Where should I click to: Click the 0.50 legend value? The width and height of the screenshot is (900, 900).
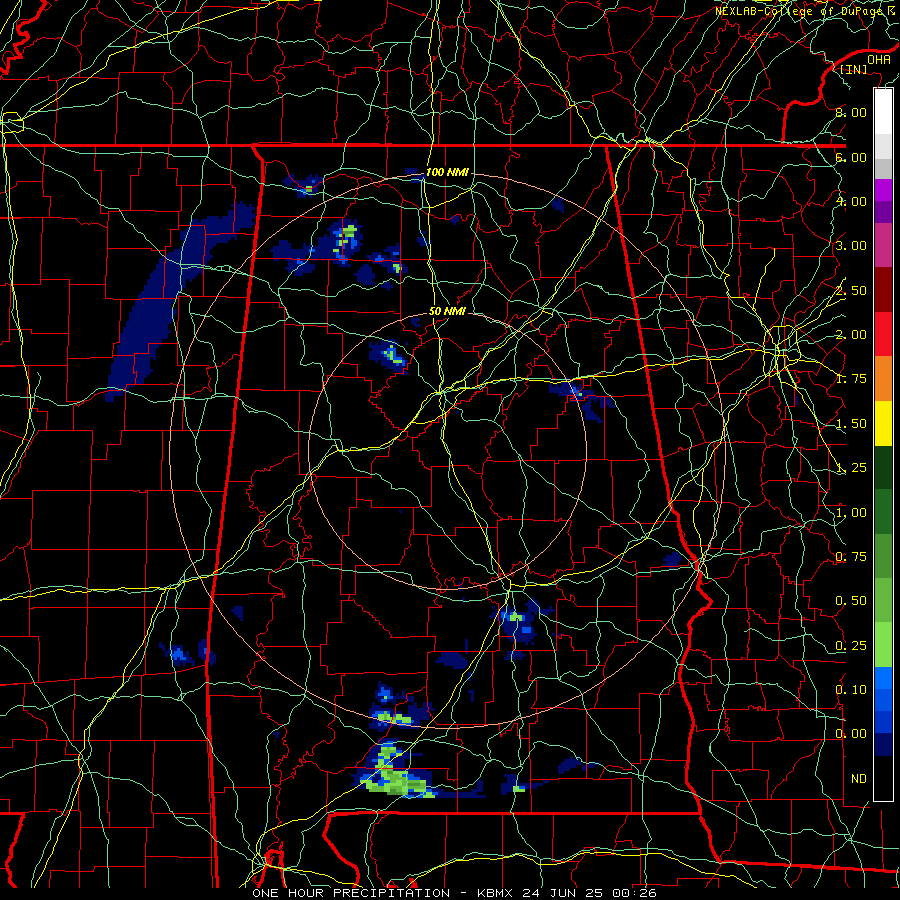851,601
